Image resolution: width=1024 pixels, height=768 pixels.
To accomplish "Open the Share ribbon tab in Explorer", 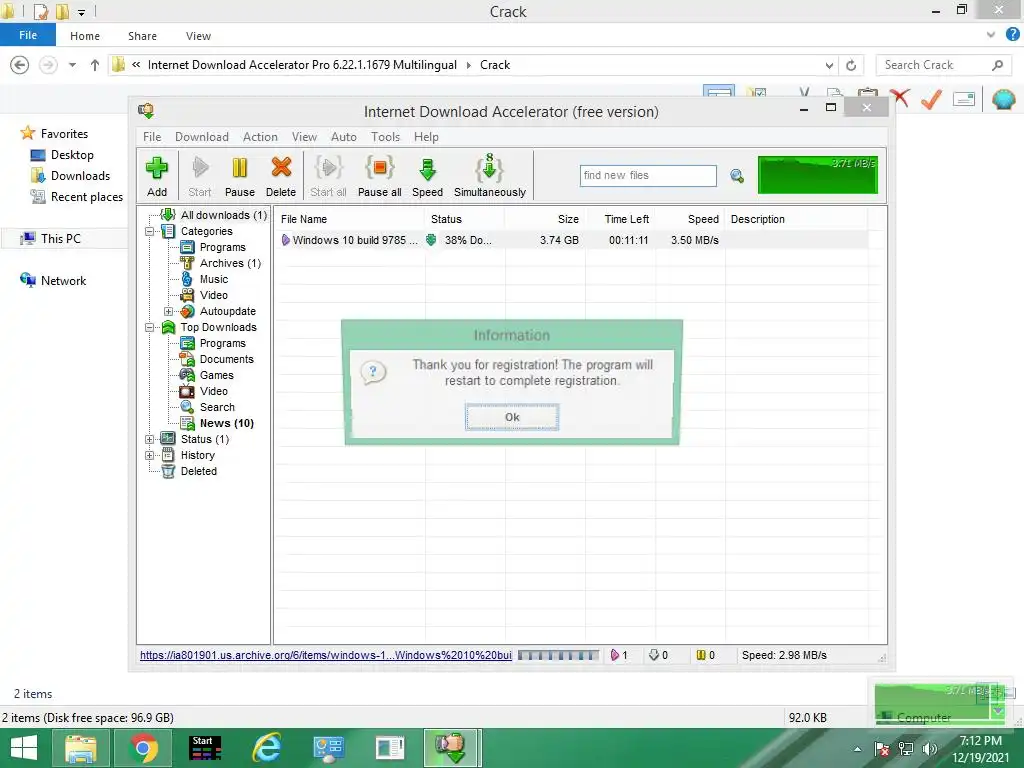I will (x=142, y=36).
